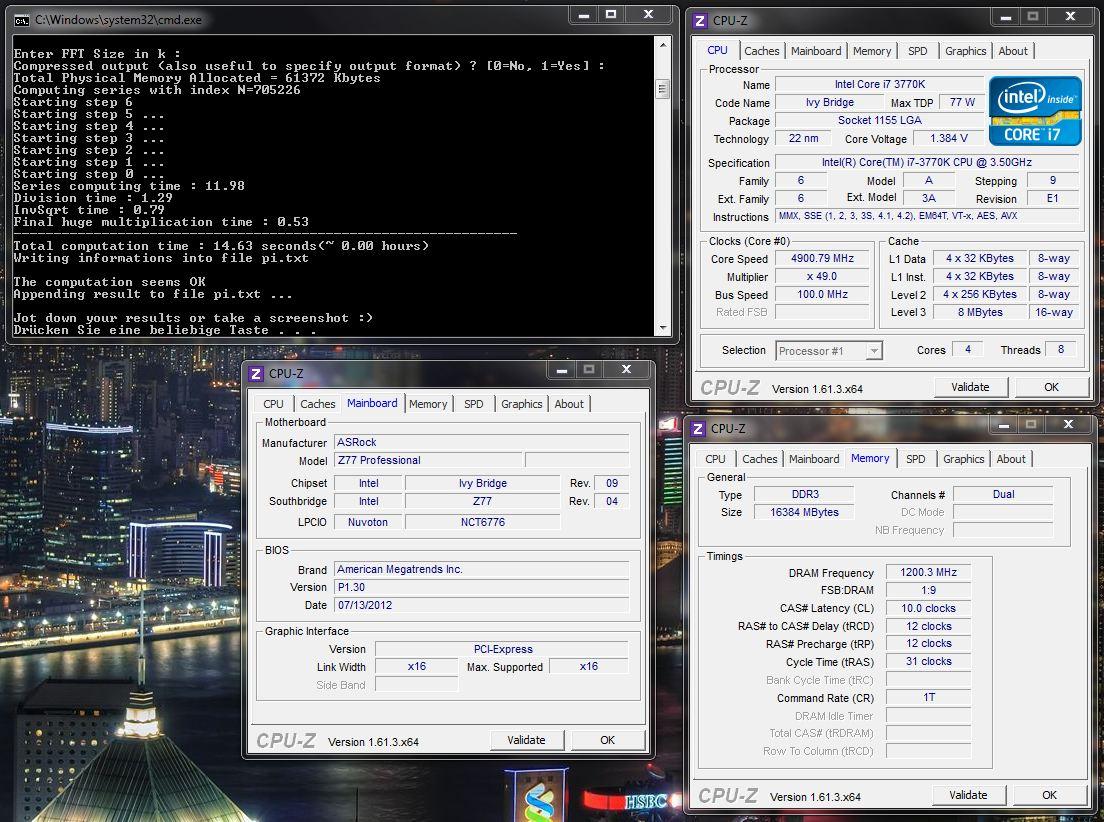
Task: Click the BIOS date 07/13/2012 field
Action: point(482,606)
